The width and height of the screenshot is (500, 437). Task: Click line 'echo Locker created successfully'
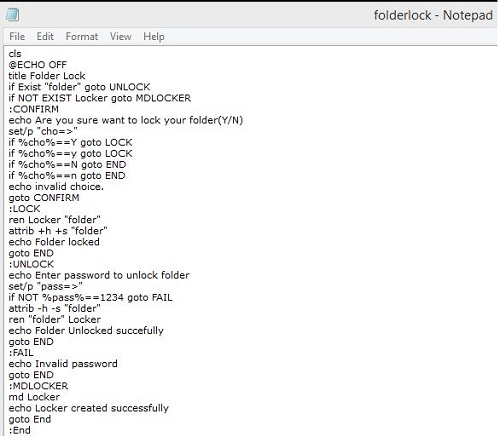pyautogui.click(x=89, y=408)
